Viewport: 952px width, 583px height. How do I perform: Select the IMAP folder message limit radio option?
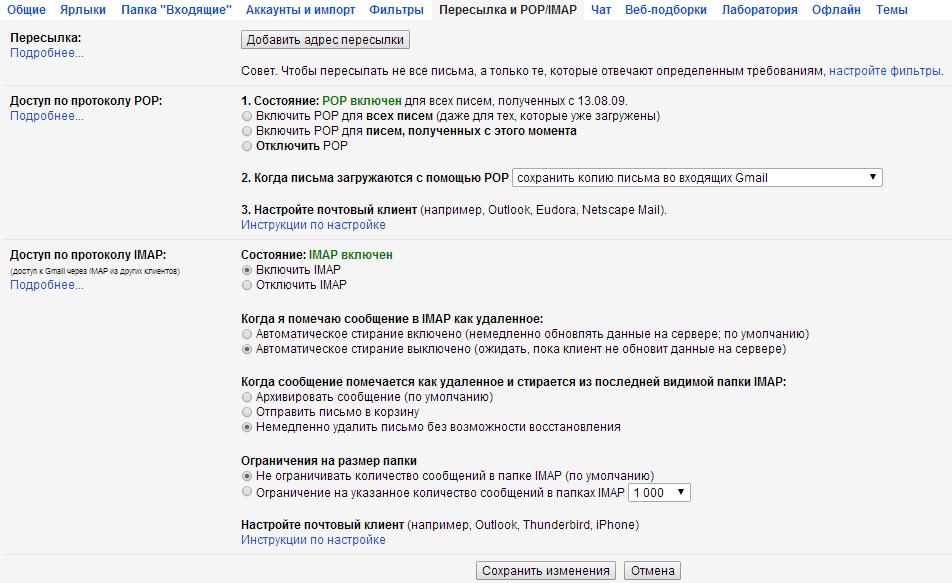[x=246, y=492]
